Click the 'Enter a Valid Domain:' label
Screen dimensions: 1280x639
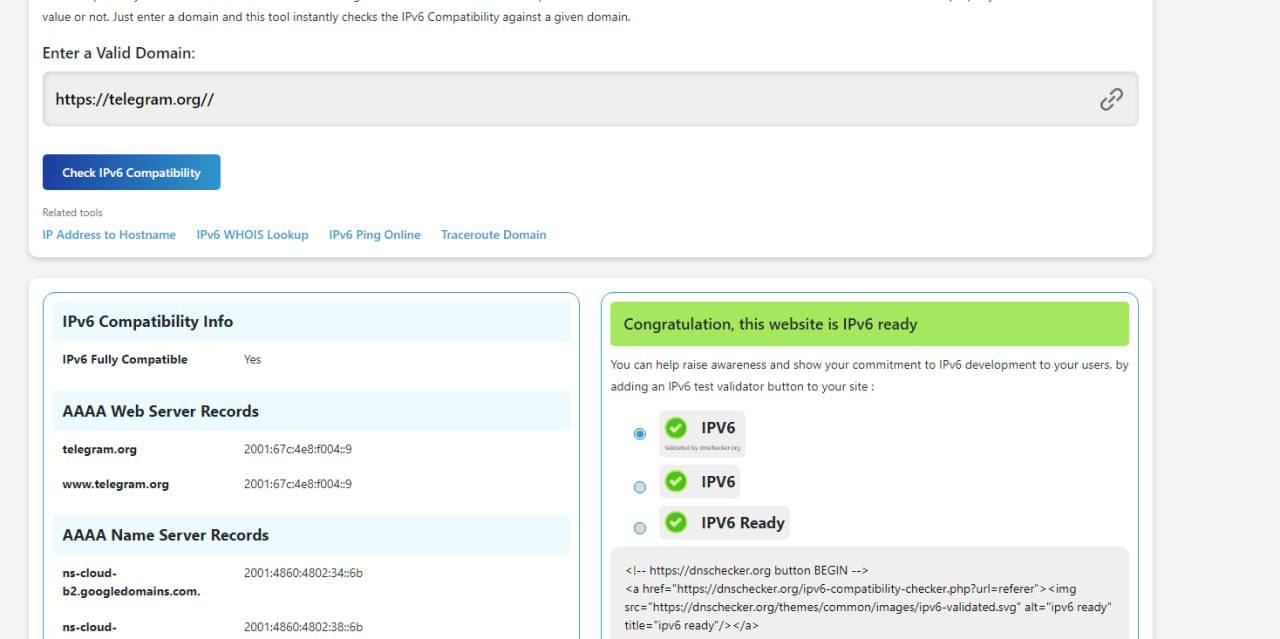click(119, 53)
